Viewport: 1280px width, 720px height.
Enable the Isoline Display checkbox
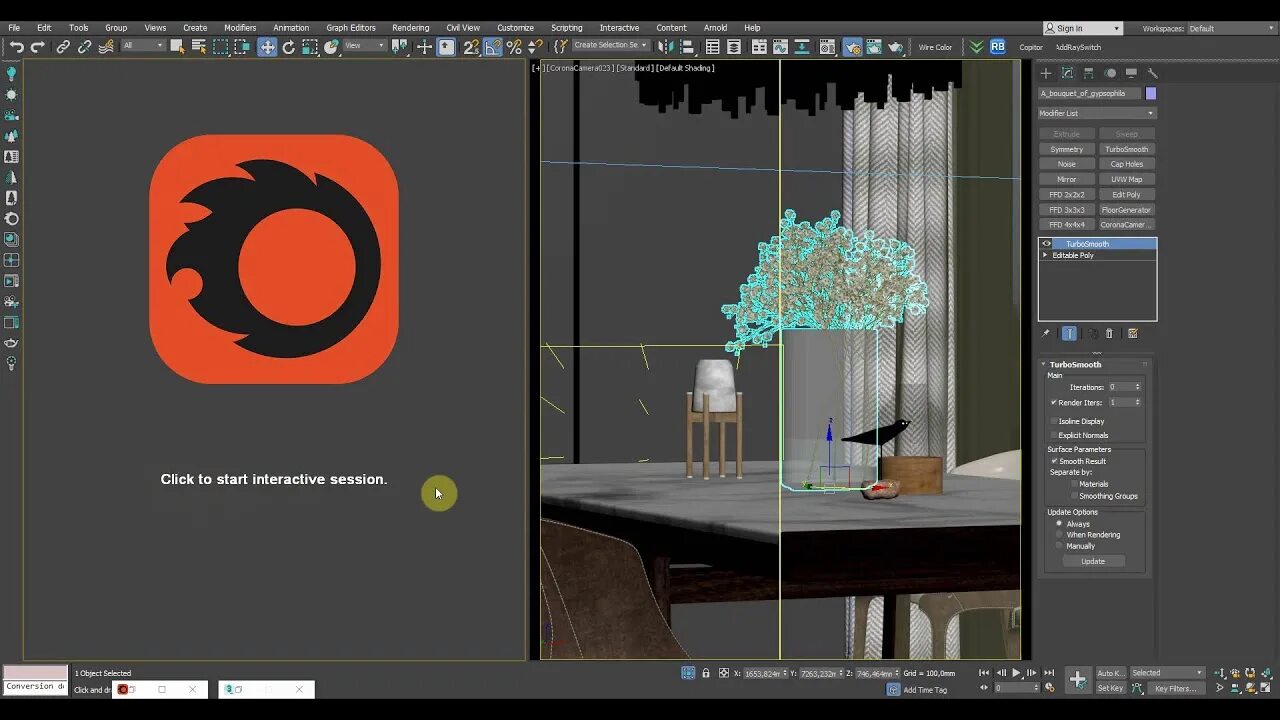pyautogui.click(x=1054, y=421)
